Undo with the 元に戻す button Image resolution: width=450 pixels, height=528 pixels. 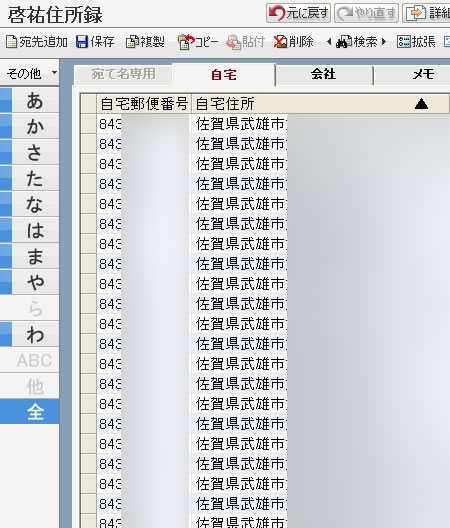click(298, 13)
